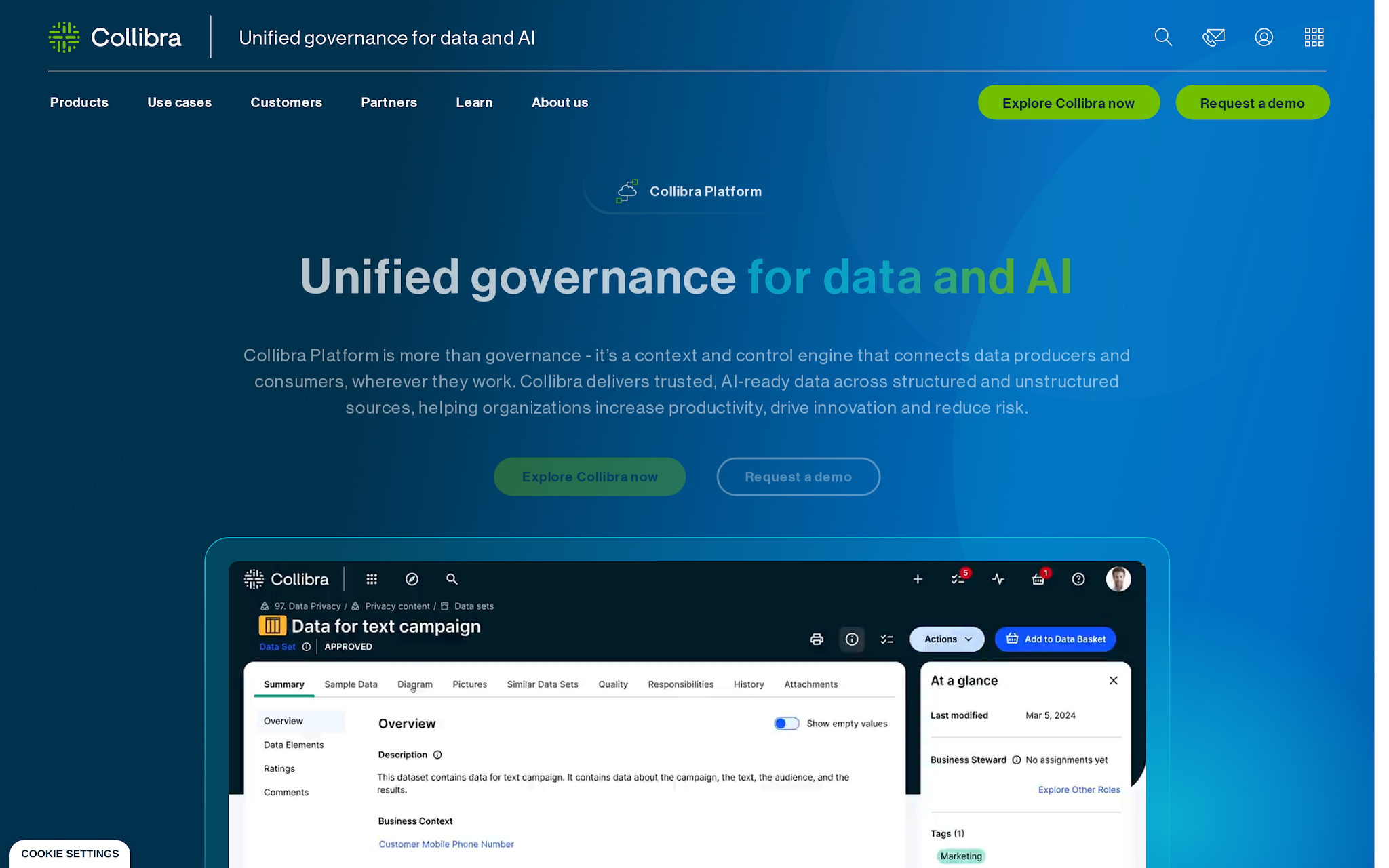Click hero Explore Collibra now button
The height and width of the screenshot is (868, 1389).
[590, 477]
